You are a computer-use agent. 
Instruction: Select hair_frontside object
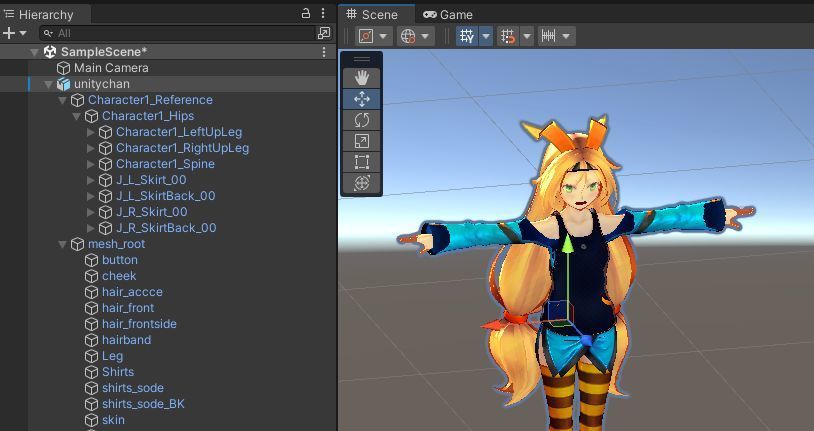[139, 324]
